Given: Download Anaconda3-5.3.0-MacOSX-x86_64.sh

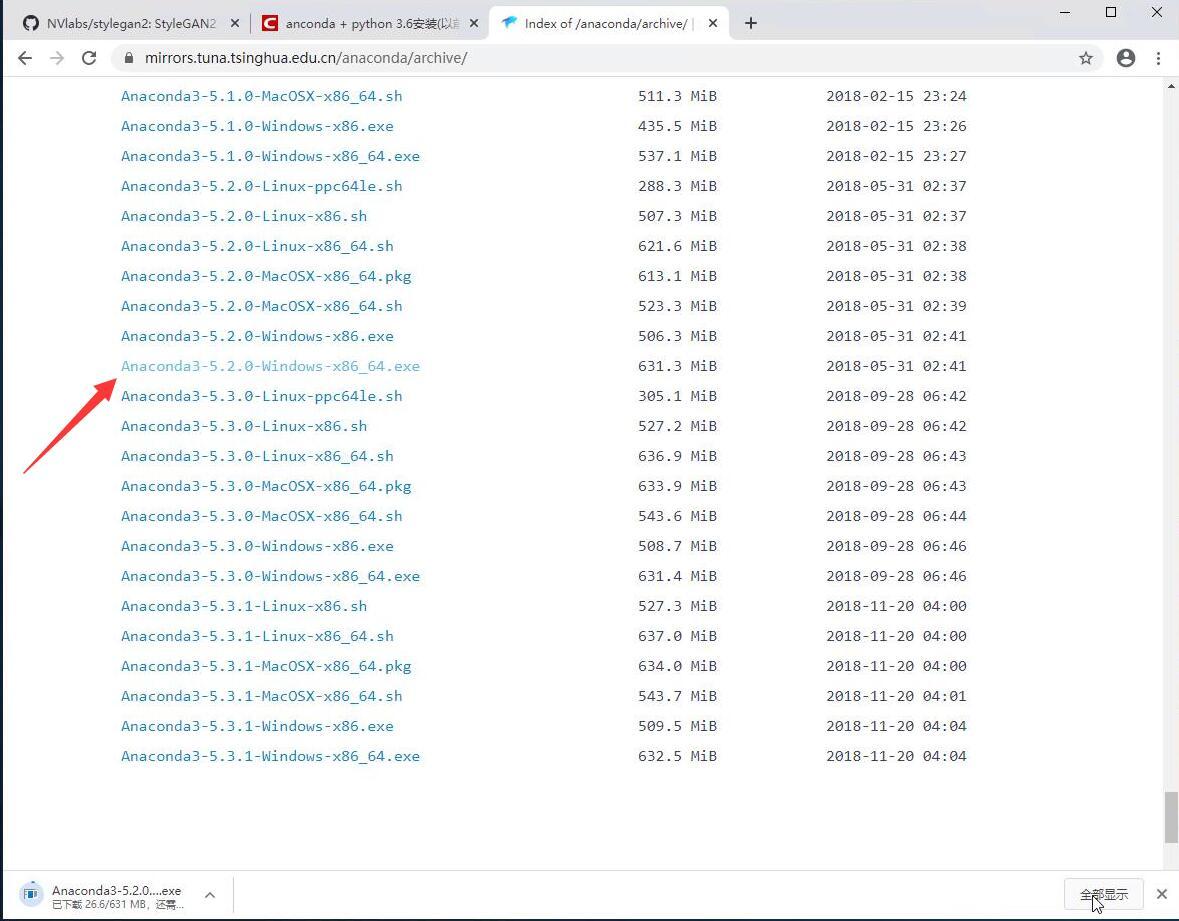Looking at the screenshot, I should coord(262,517).
